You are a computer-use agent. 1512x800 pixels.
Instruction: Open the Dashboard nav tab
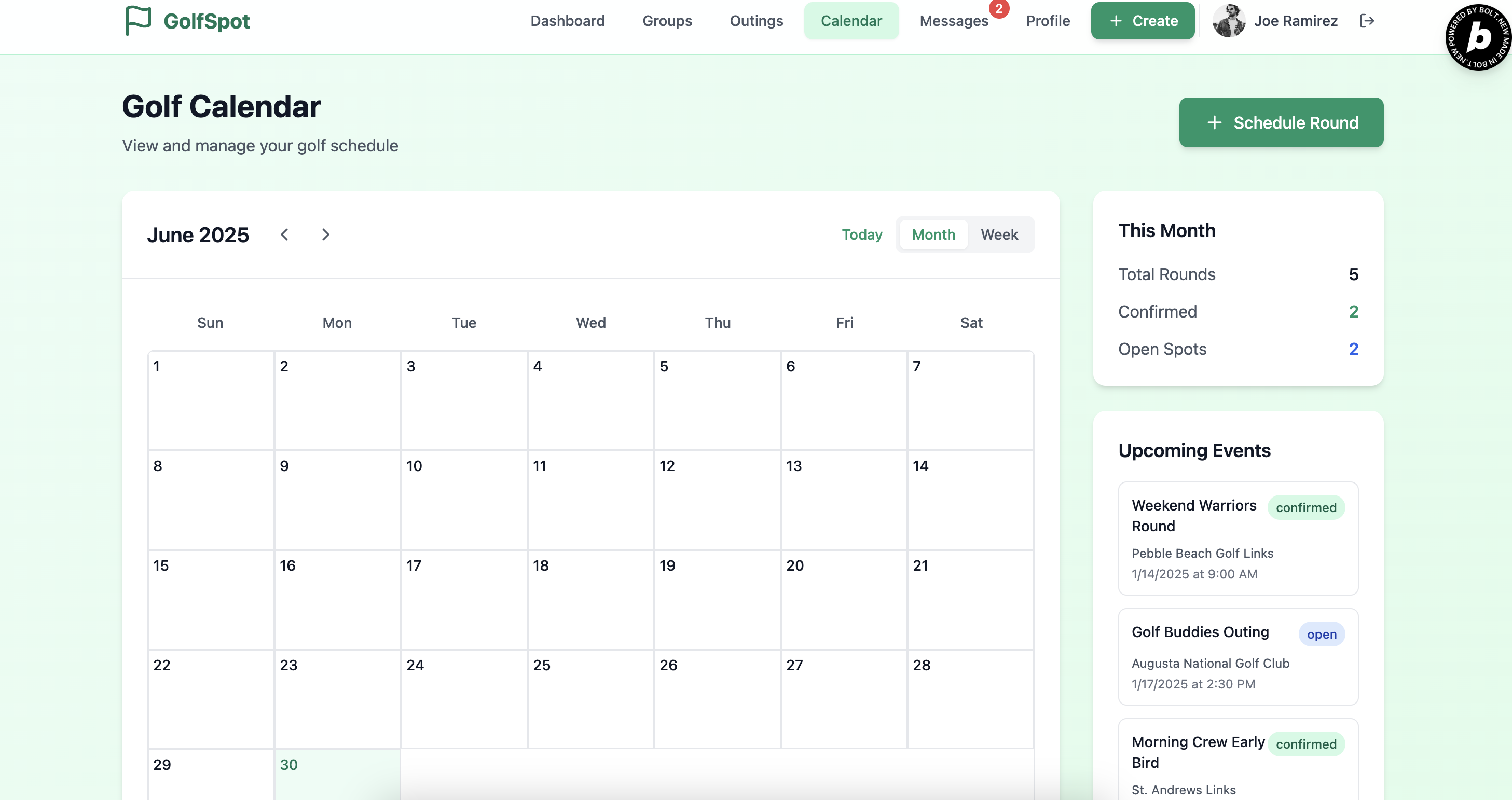click(567, 21)
